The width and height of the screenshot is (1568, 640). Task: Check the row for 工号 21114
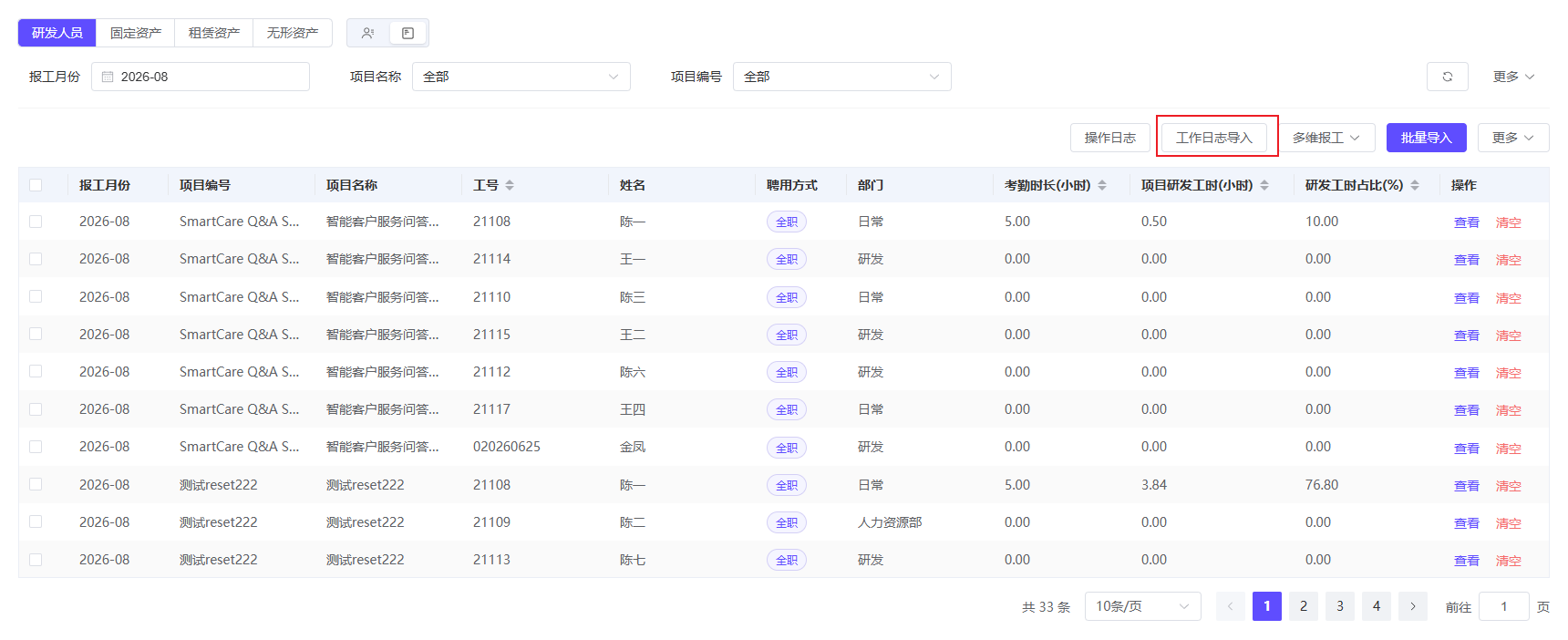(x=36, y=259)
